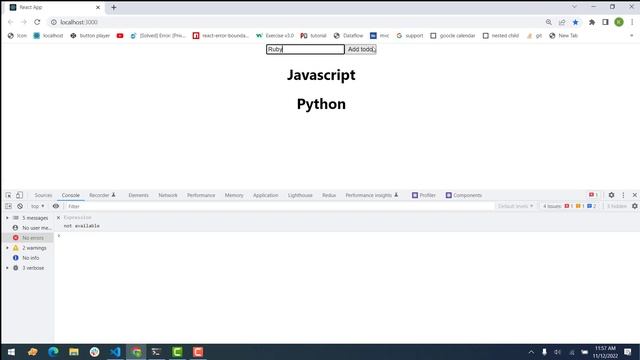Image resolution: width=640 pixels, height=360 pixels.
Task: Open the zoom magnifier icon in address bar
Action: [549, 22]
